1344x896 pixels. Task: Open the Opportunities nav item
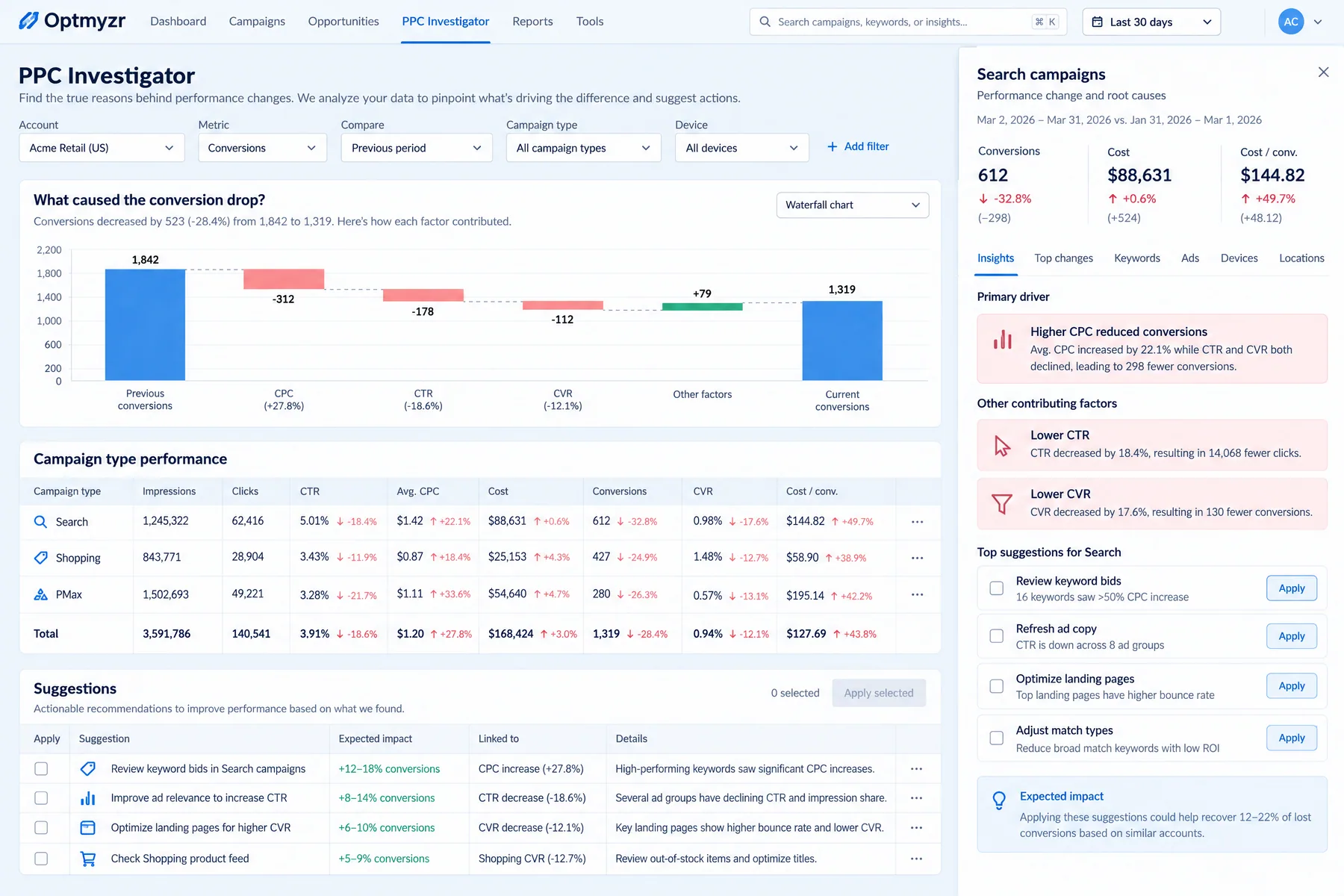coord(343,21)
